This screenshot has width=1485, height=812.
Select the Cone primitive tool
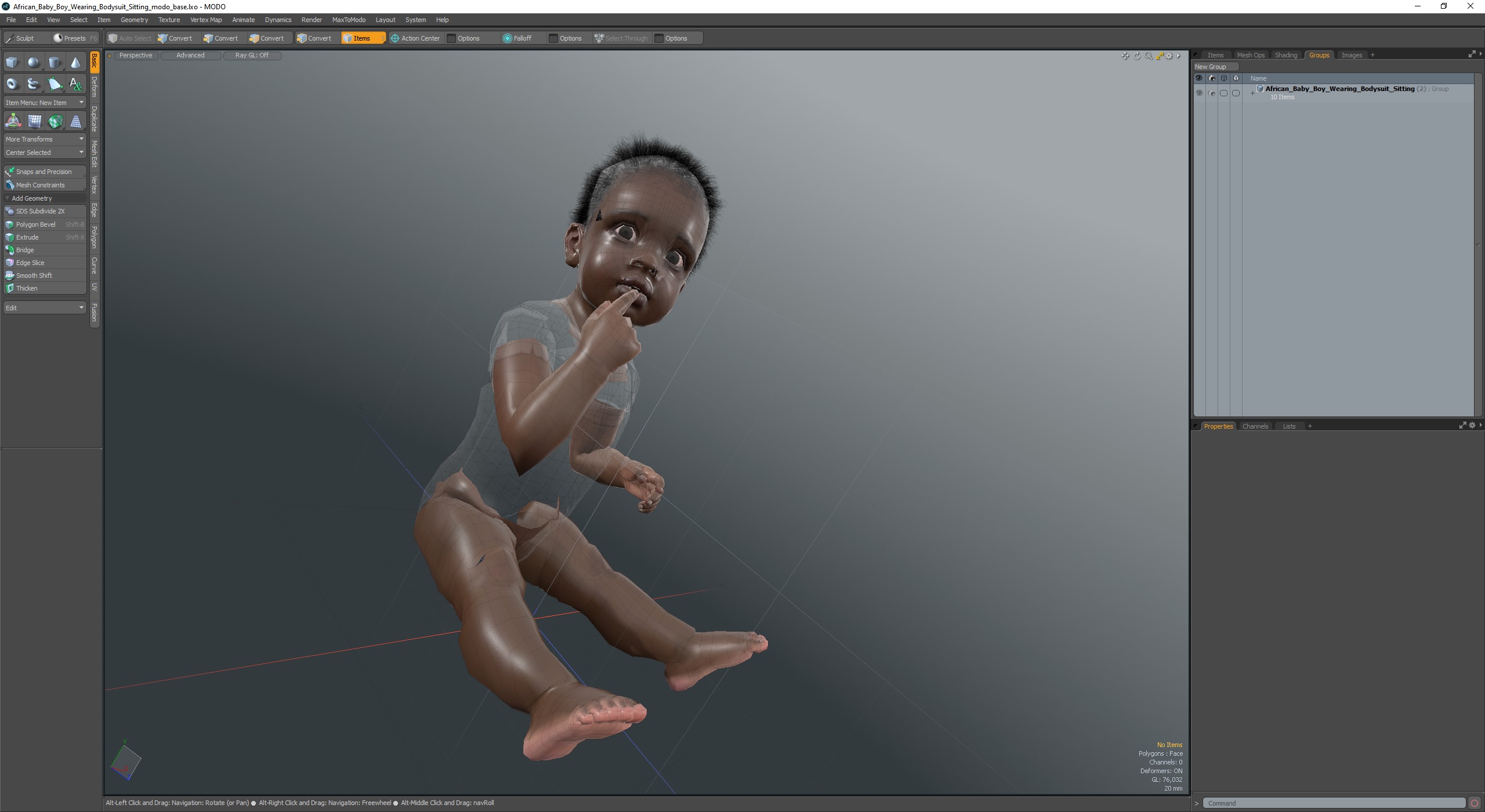[75, 63]
